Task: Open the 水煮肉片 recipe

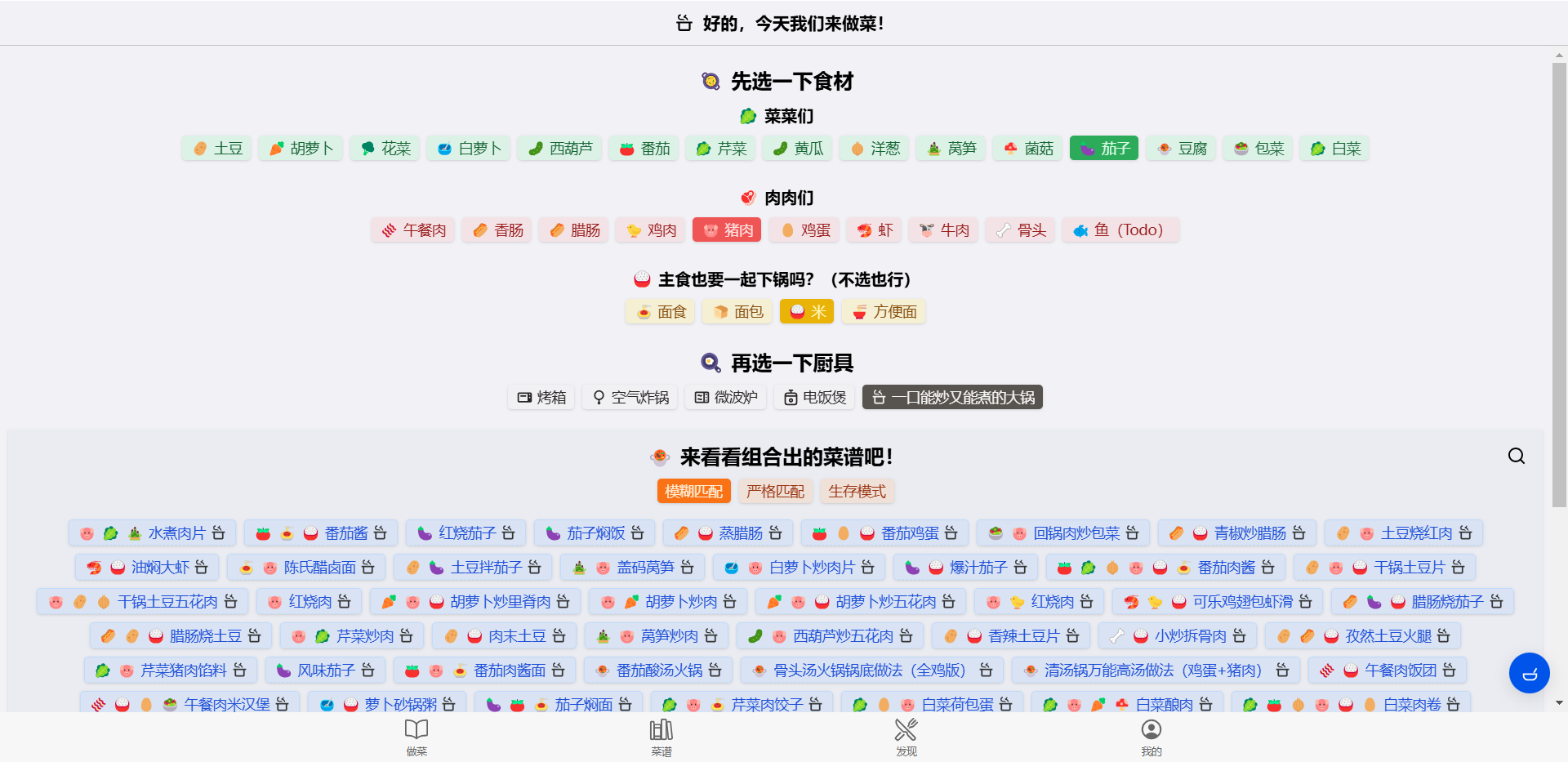Action: (151, 533)
